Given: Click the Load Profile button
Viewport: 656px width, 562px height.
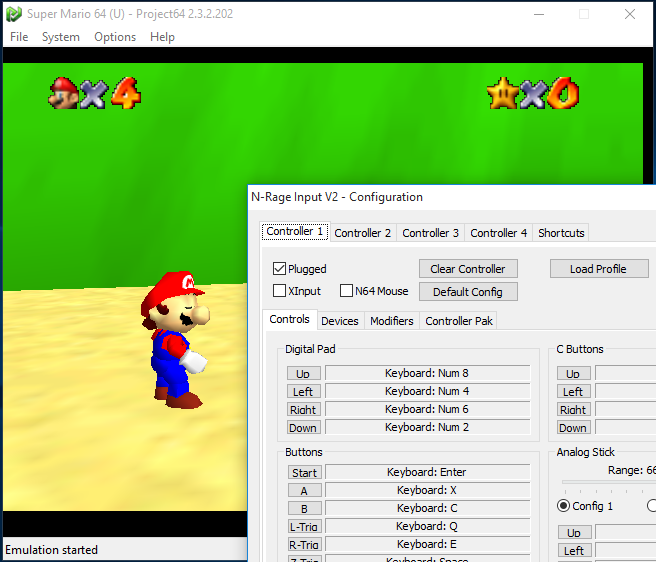Looking at the screenshot, I should tap(599, 269).
